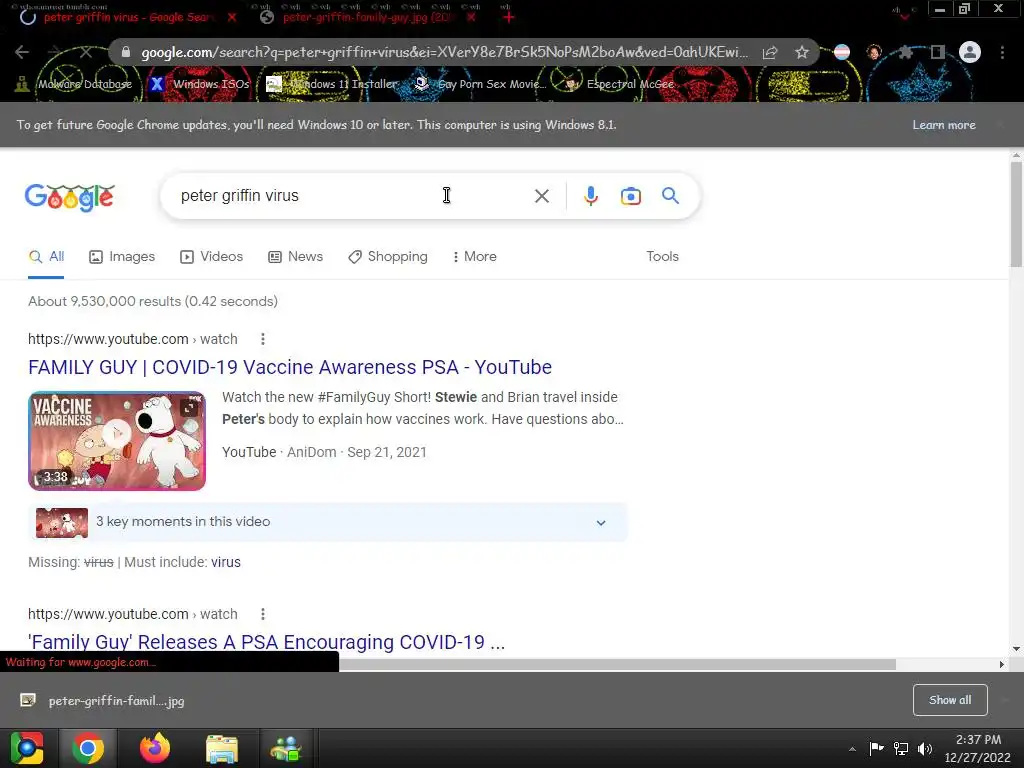Click the address bar URL
The height and width of the screenshot is (768, 1024).
click(444, 52)
